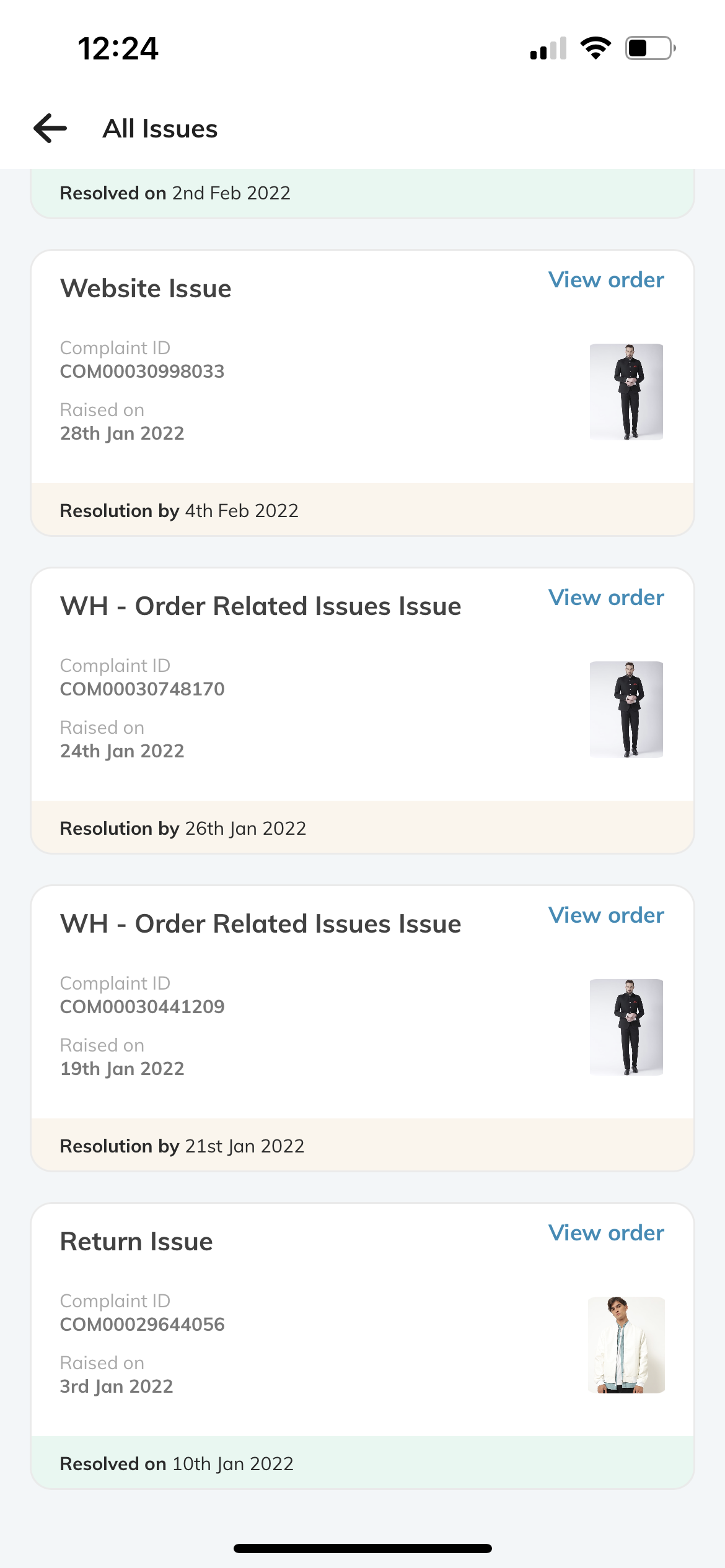Image resolution: width=725 pixels, height=1568 pixels.
Task: Open View order for complaint COM00030441209
Action: point(606,915)
